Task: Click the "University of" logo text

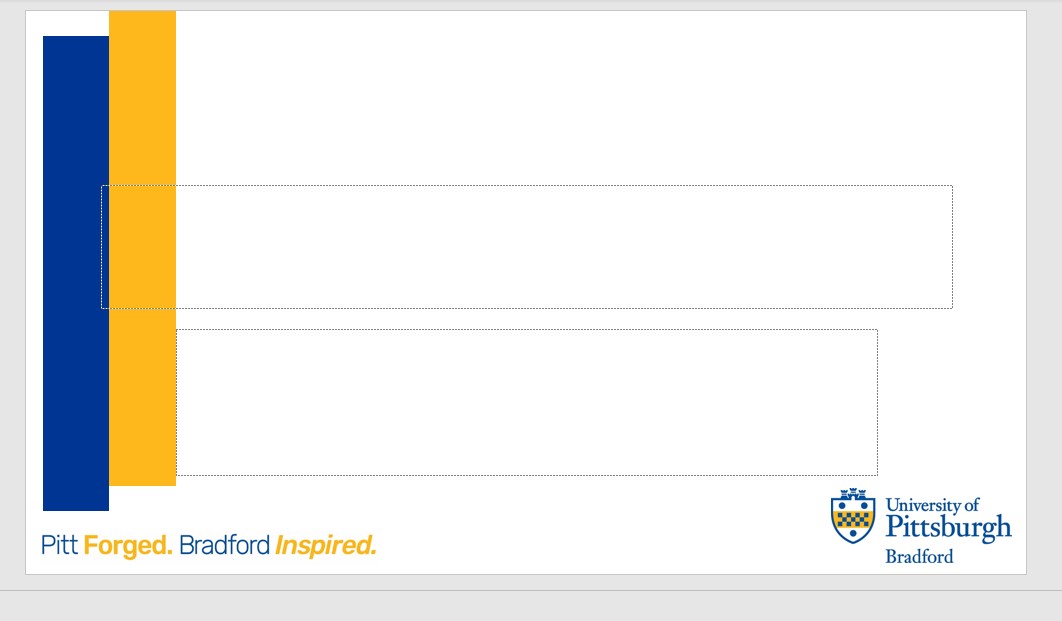Action: (932, 505)
